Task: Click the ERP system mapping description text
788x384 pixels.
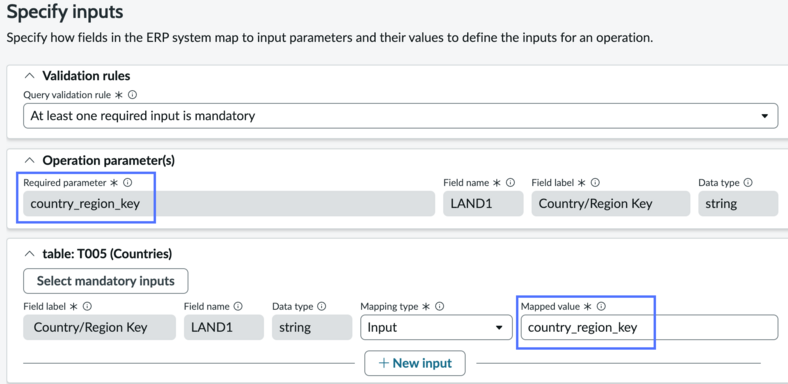Action: coord(330,38)
